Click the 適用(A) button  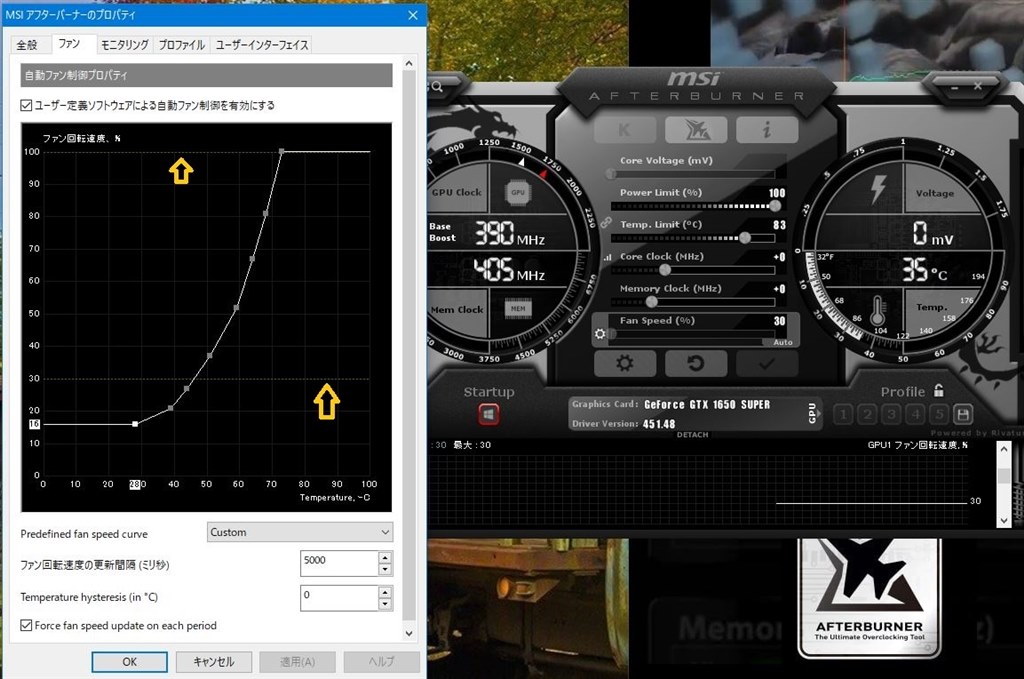(298, 662)
